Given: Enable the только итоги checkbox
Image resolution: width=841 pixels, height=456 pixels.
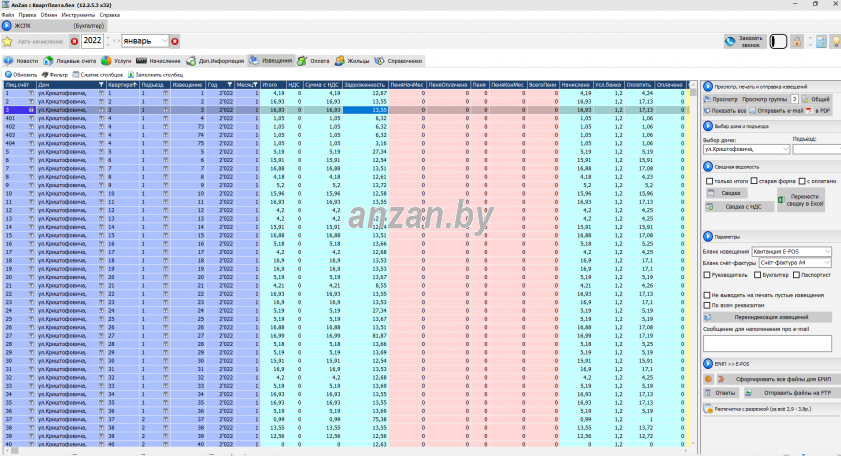Looking at the screenshot, I should [709, 181].
